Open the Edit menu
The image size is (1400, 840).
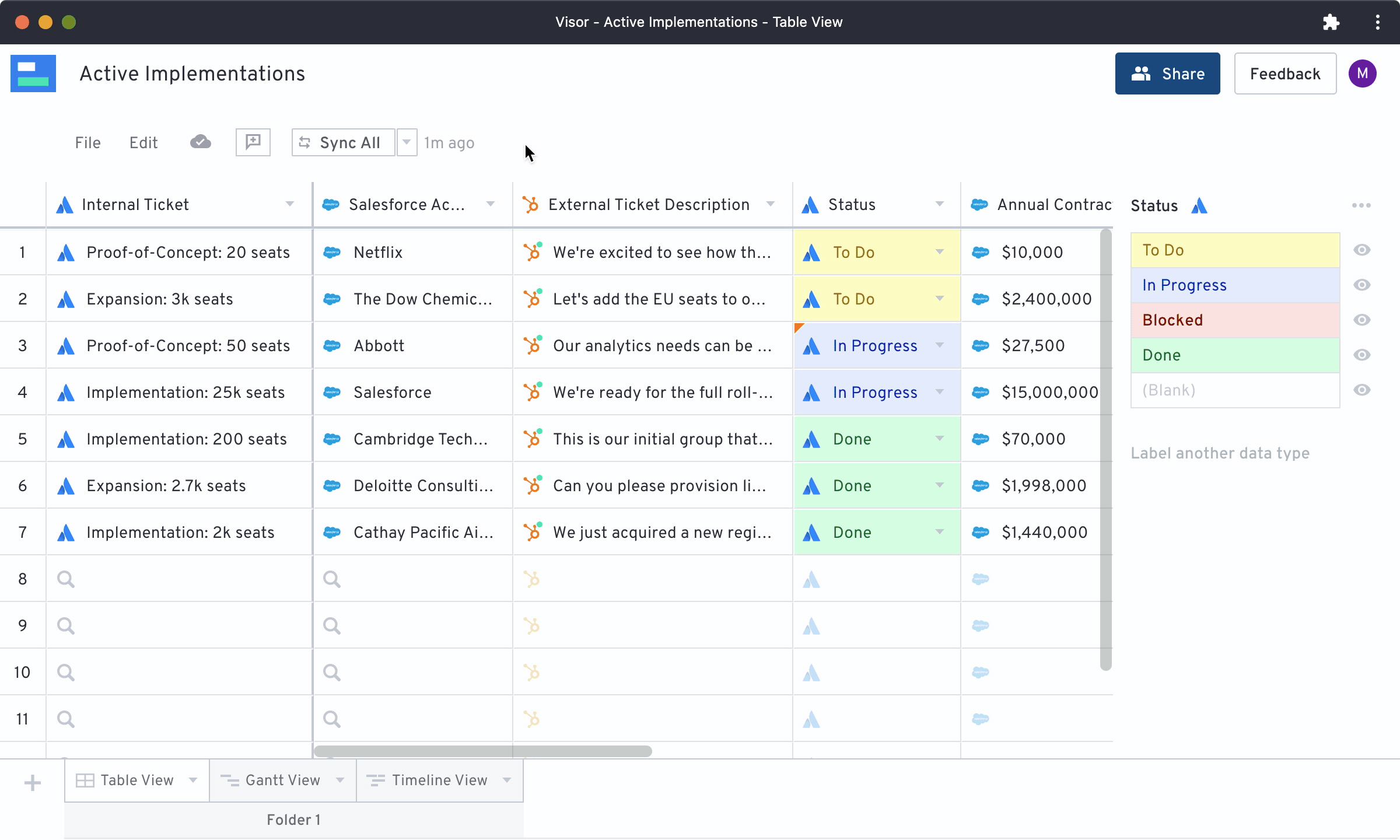pyautogui.click(x=143, y=142)
